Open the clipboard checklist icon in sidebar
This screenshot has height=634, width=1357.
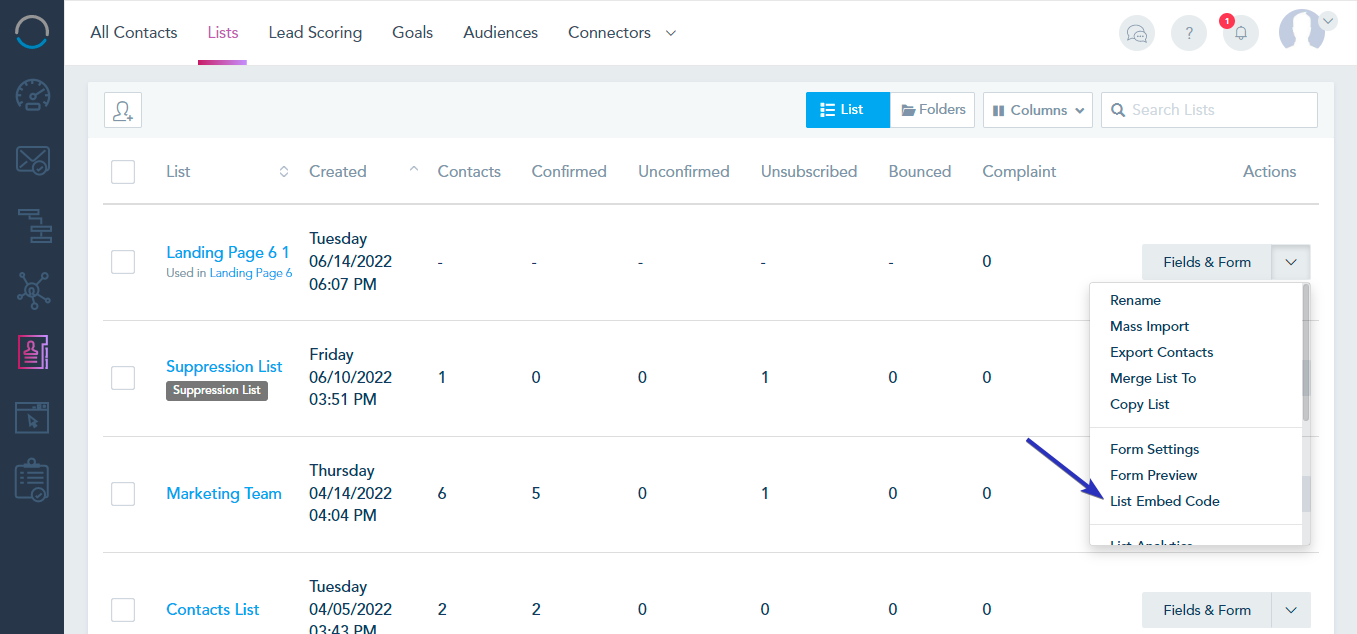(x=32, y=481)
